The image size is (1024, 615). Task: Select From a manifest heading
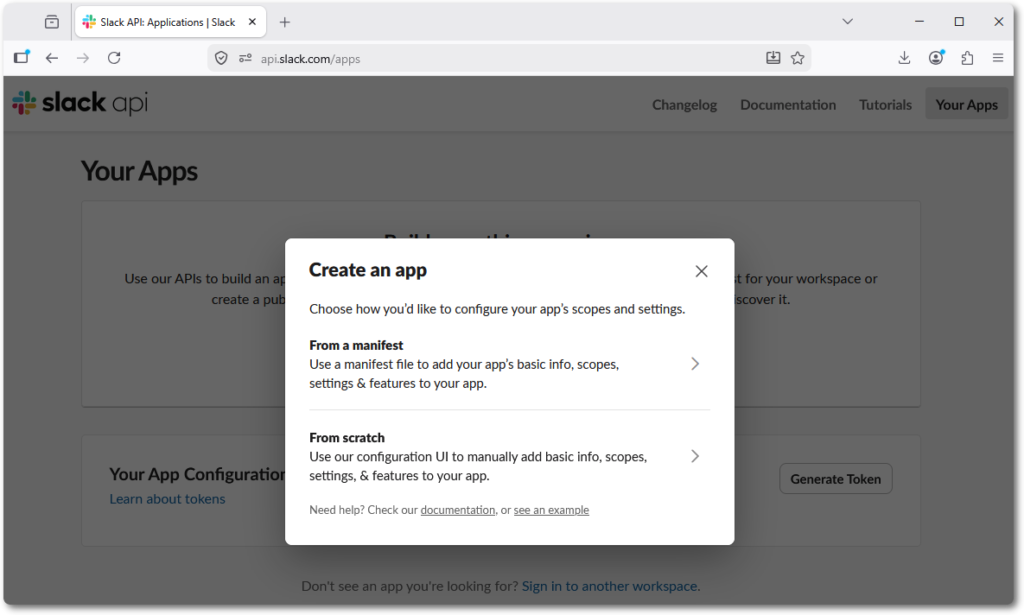pos(356,345)
